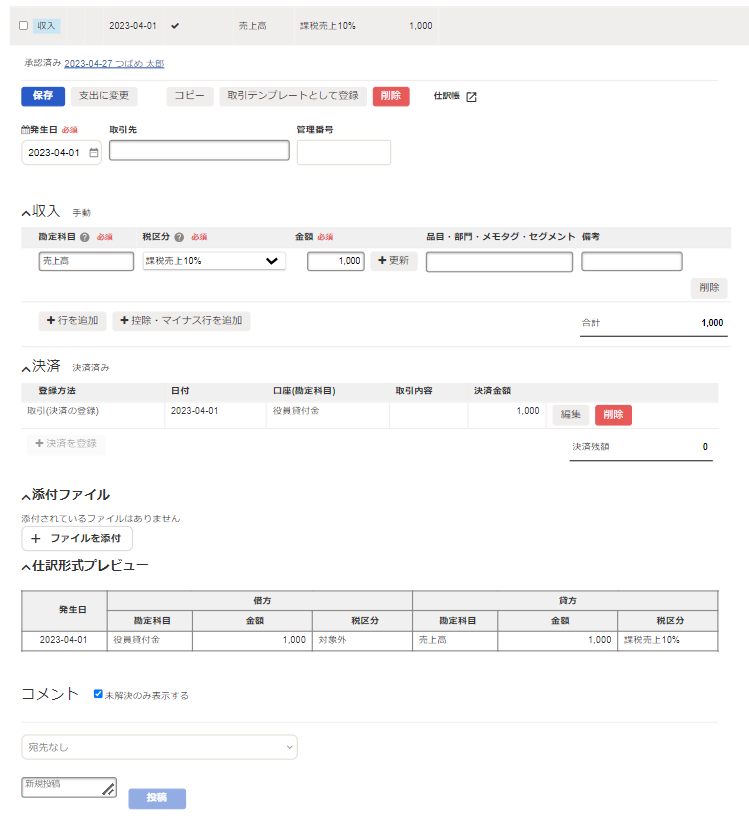Click the コピー button
Image resolution: width=749 pixels, height=820 pixels.
(x=190, y=96)
